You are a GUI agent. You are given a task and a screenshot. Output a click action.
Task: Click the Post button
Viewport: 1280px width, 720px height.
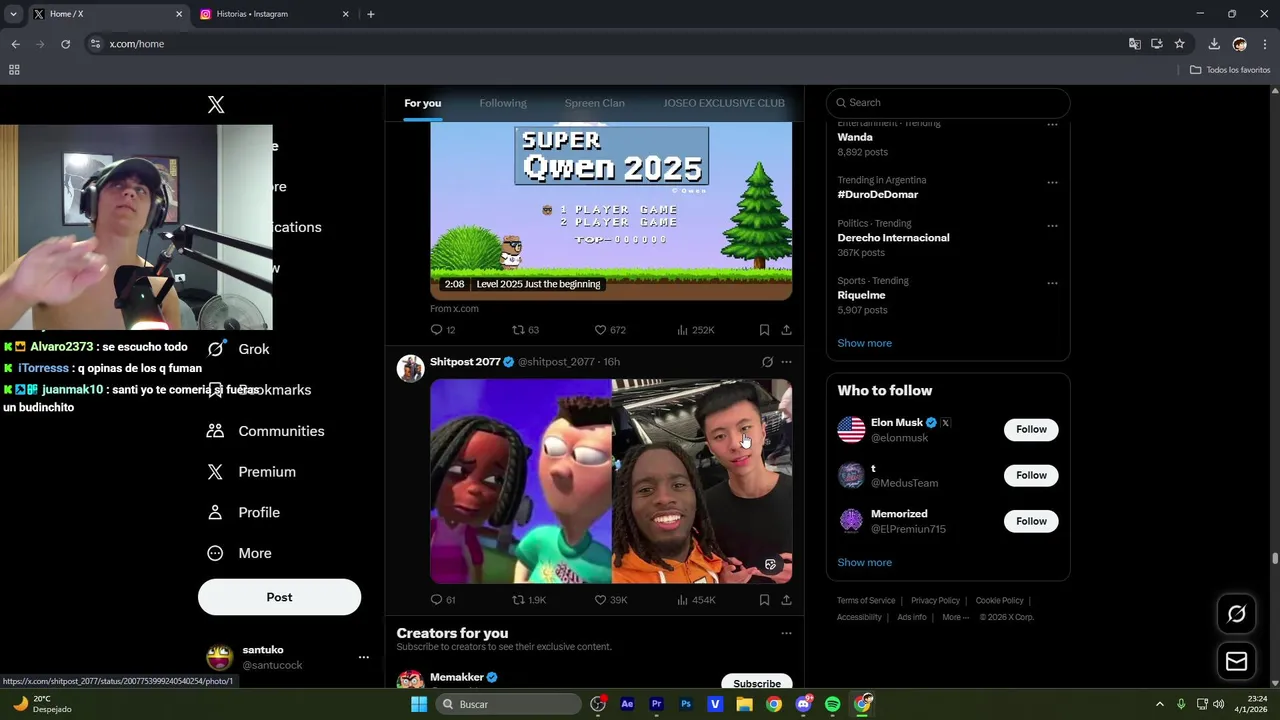click(x=279, y=597)
